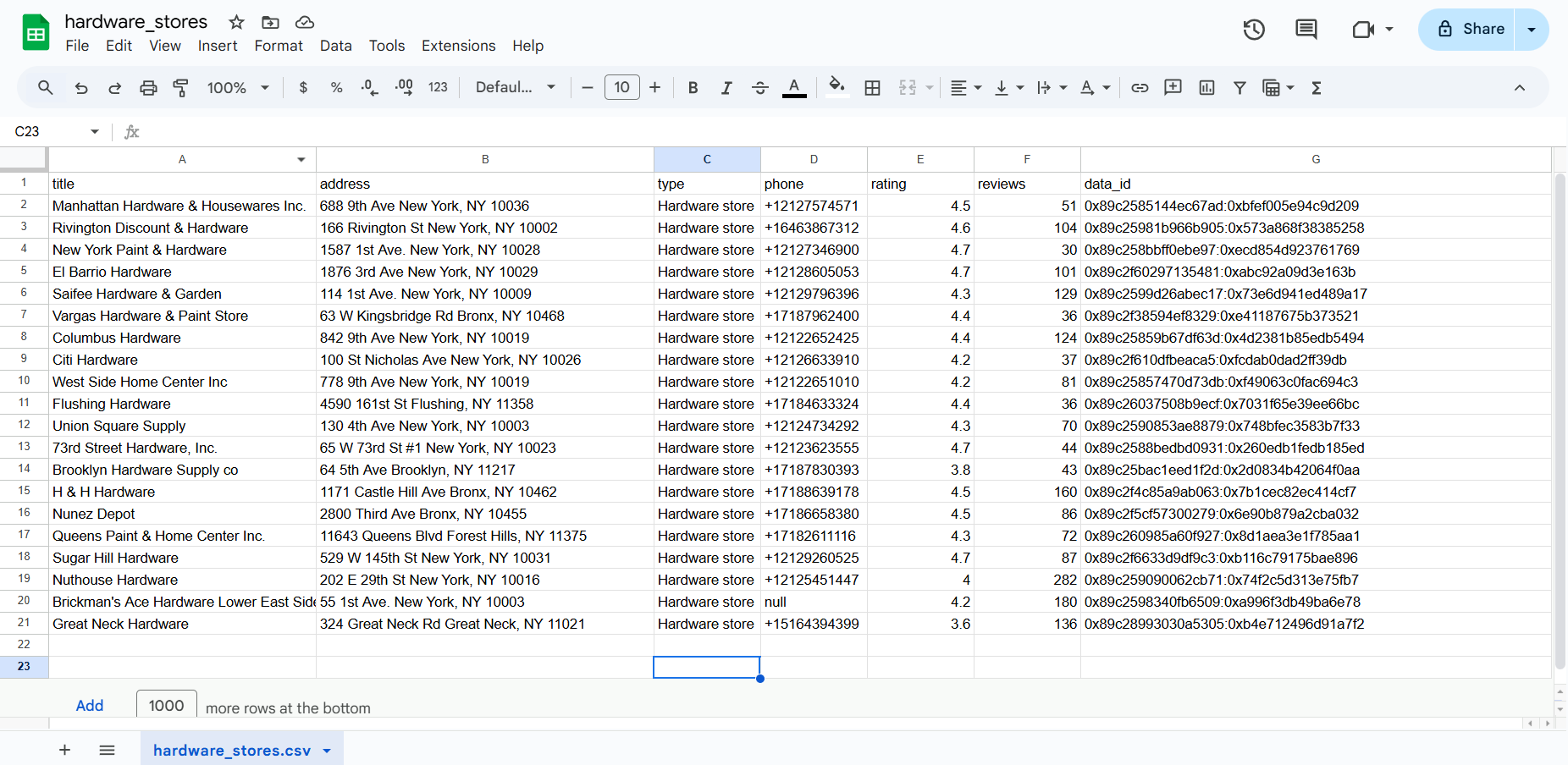Format selection as currency
This screenshot has height=765, width=1568.
point(303,87)
